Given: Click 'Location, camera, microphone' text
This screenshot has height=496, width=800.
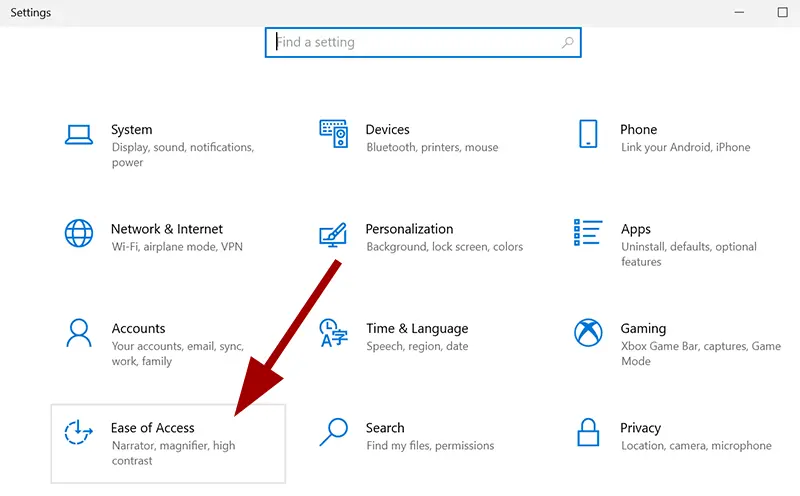Looking at the screenshot, I should pos(696,446).
